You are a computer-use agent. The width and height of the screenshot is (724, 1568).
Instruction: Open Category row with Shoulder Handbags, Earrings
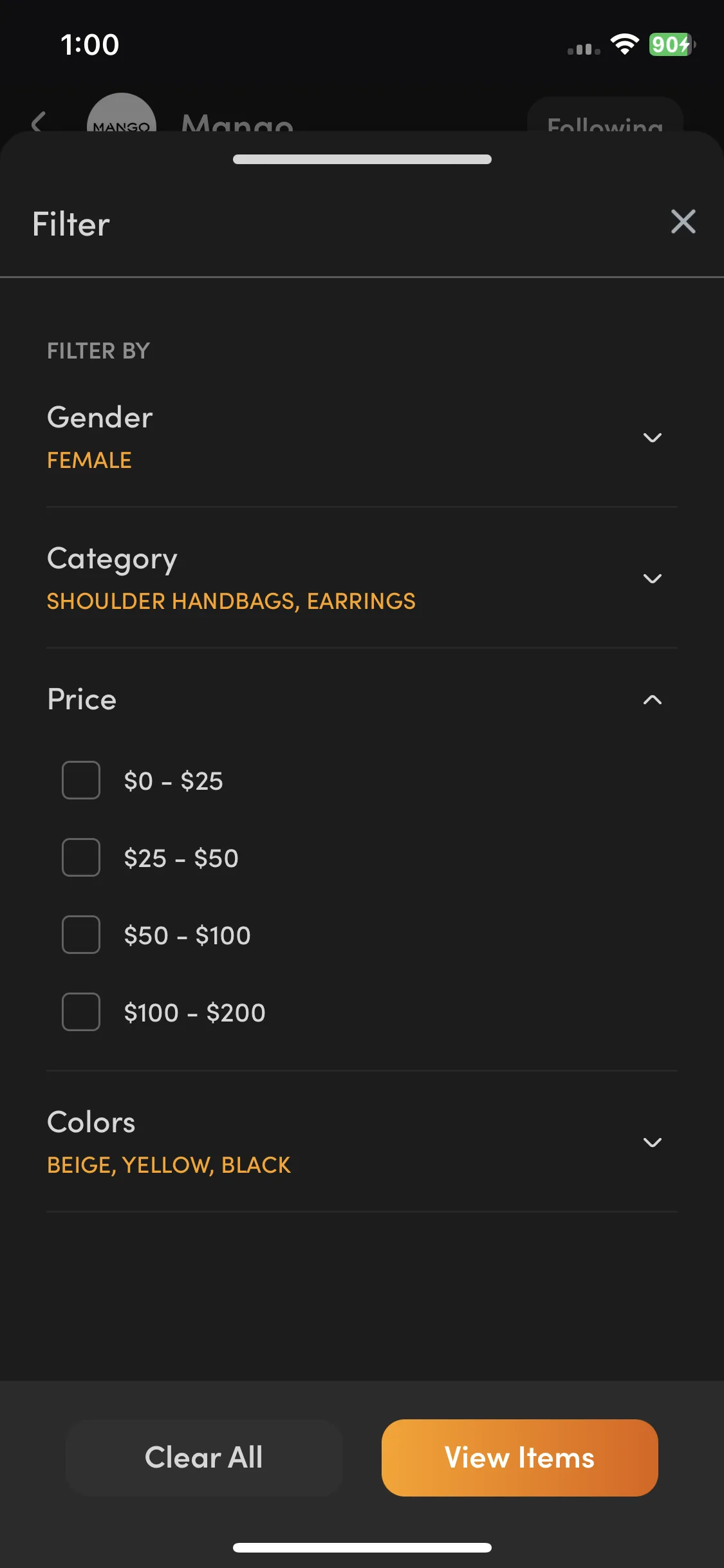[362, 579]
